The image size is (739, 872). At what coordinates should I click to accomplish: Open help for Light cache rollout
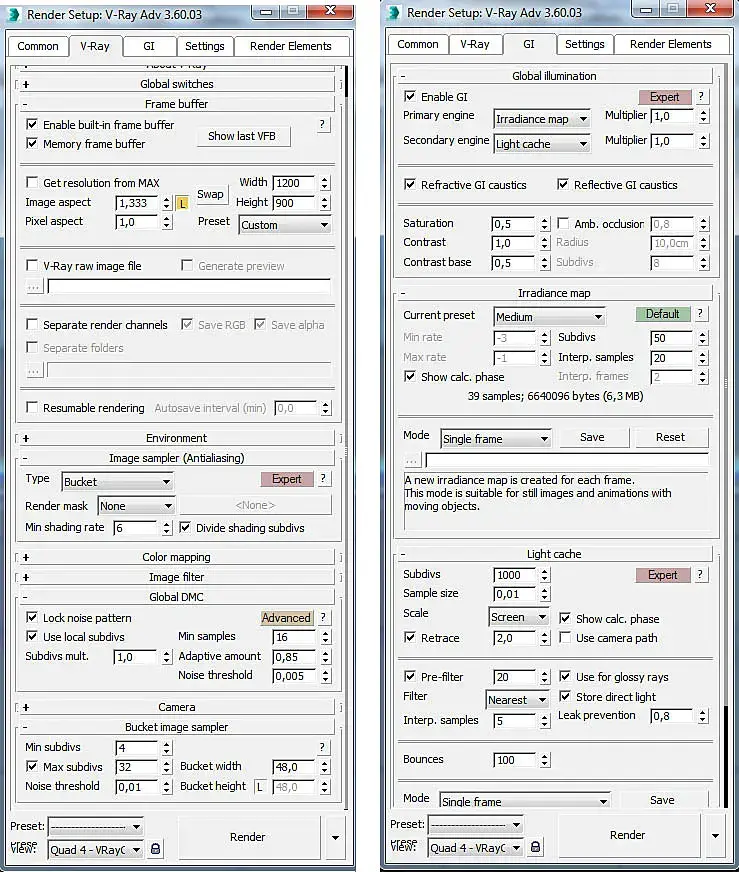[x=700, y=574]
